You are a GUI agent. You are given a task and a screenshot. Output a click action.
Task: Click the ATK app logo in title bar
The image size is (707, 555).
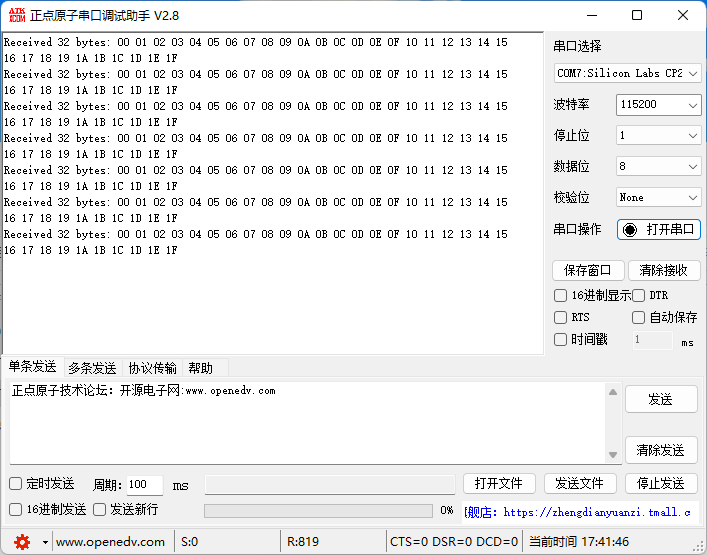pos(17,15)
